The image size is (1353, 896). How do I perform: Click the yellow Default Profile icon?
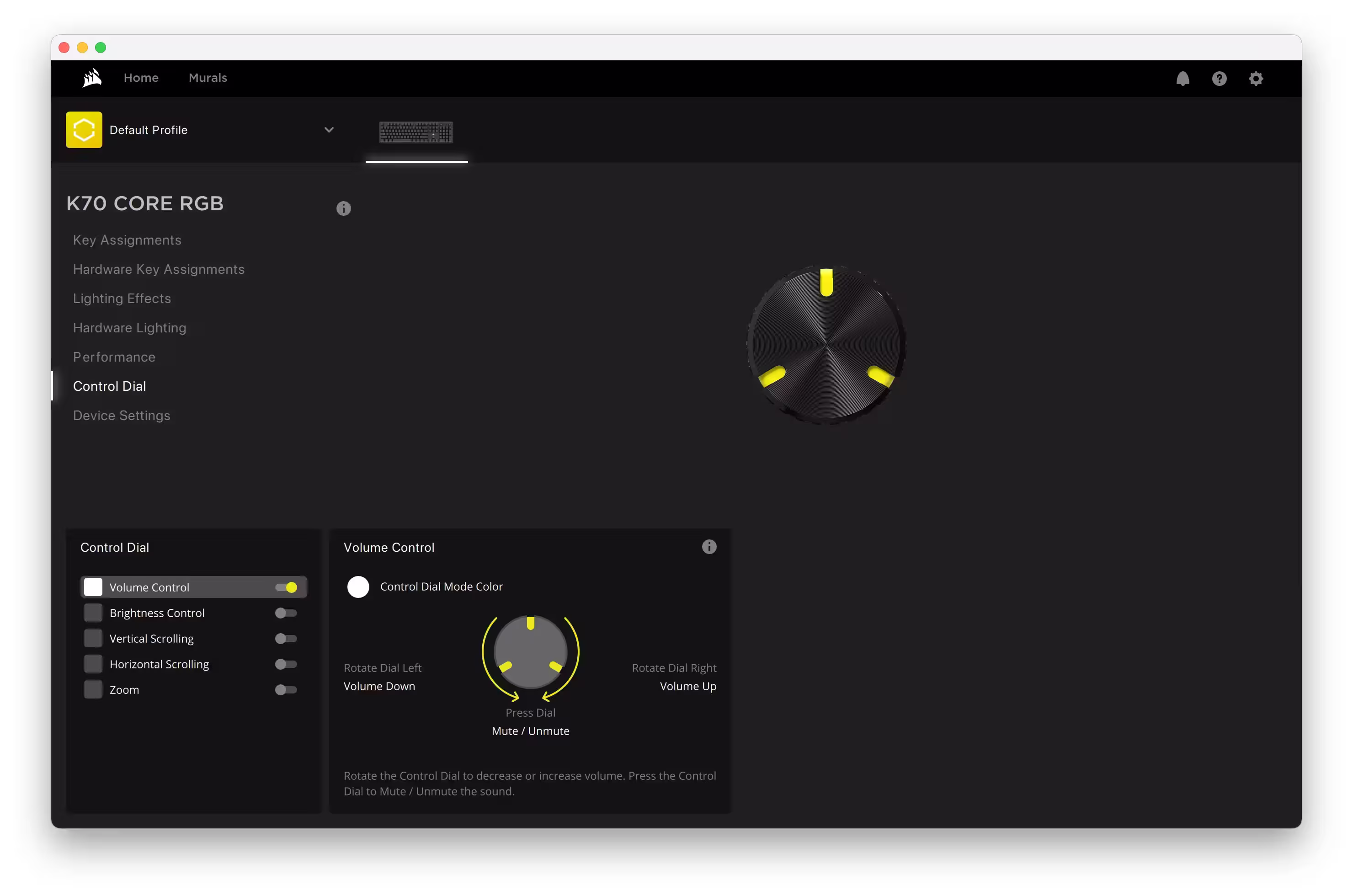coord(84,130)
